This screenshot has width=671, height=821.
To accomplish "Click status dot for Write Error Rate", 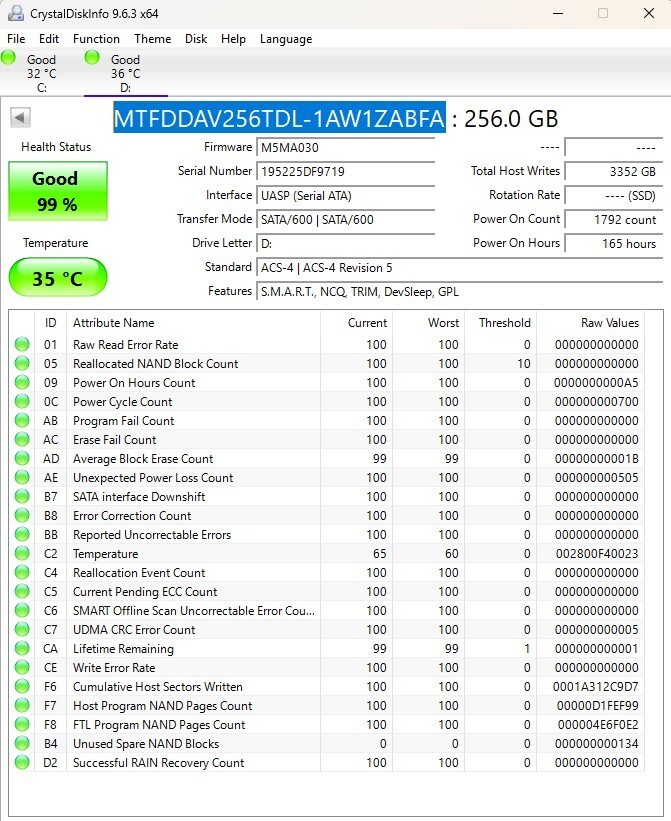I will point(22,668).
